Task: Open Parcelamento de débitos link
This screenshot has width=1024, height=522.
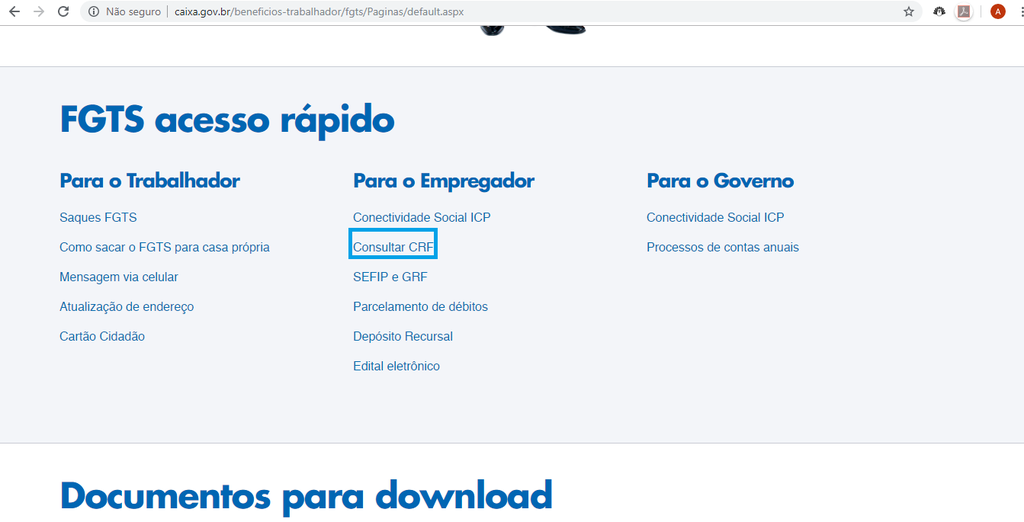Action: [421, 307]
